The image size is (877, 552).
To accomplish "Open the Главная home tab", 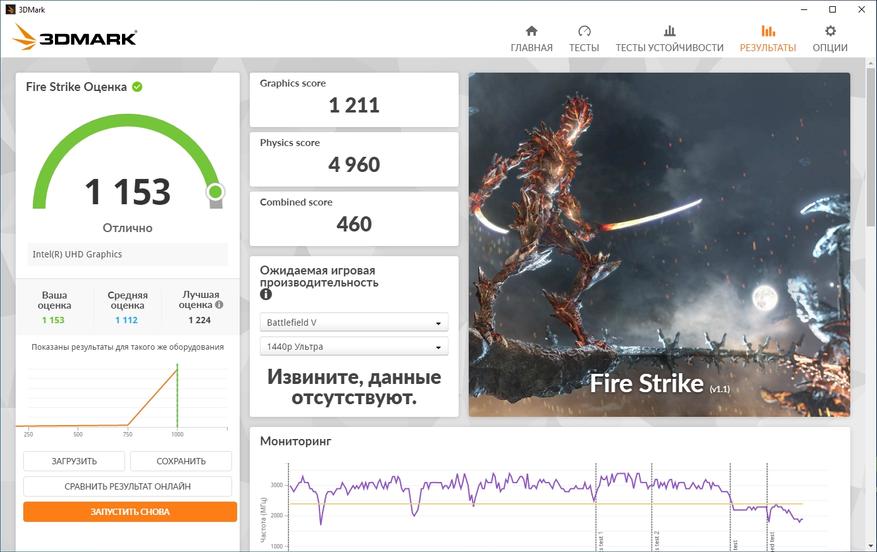I will coord(531,39).
